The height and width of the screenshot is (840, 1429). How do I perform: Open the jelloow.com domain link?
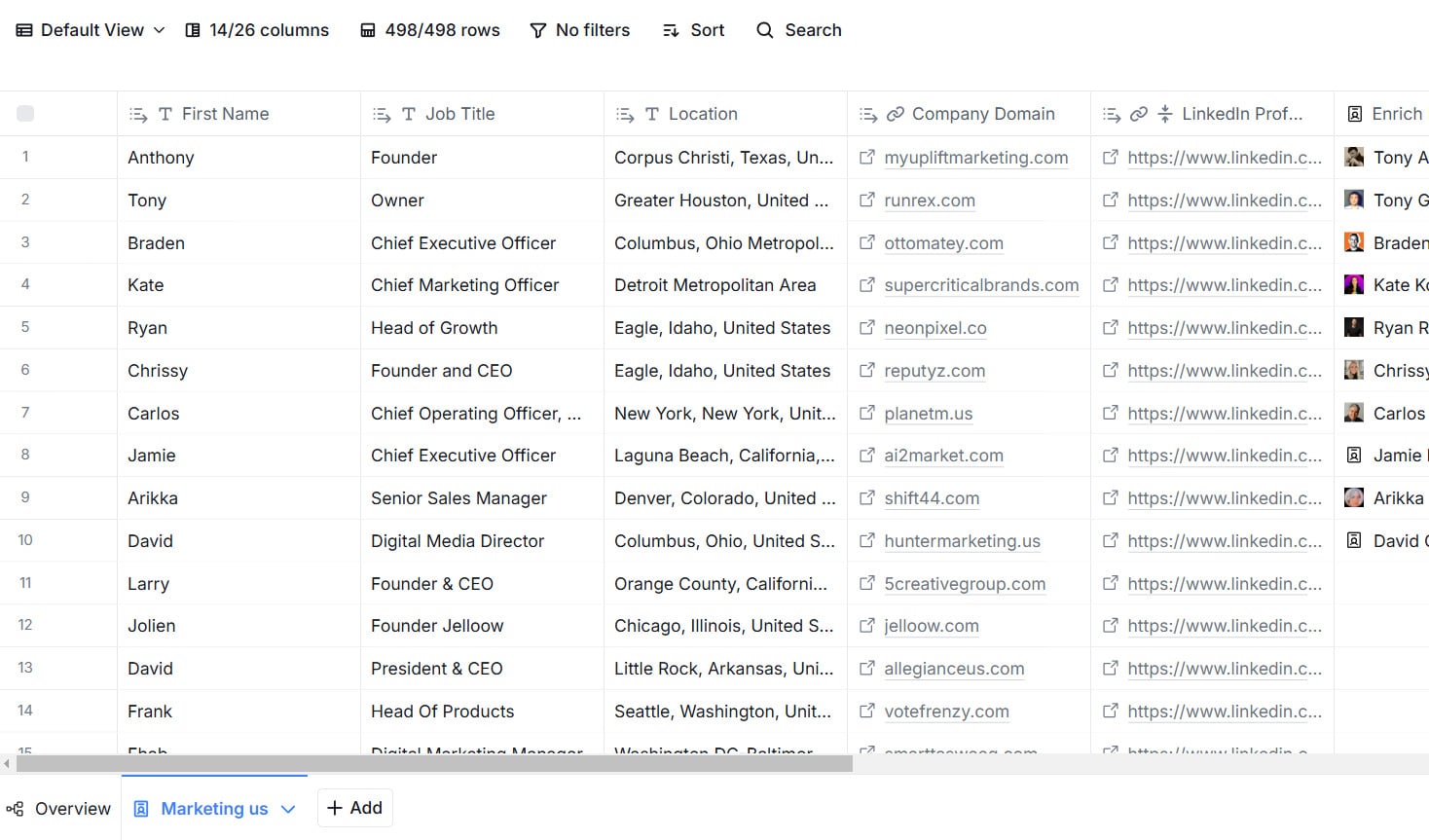(x=932, y=626)
